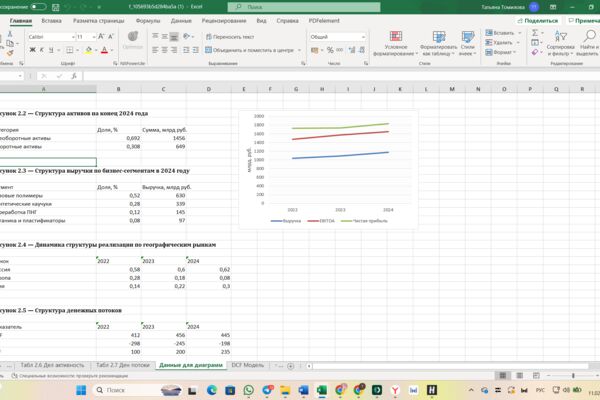Viewport: 600px width, 400px height.
Task: Increase decimal places
Action: click(352, 50)
